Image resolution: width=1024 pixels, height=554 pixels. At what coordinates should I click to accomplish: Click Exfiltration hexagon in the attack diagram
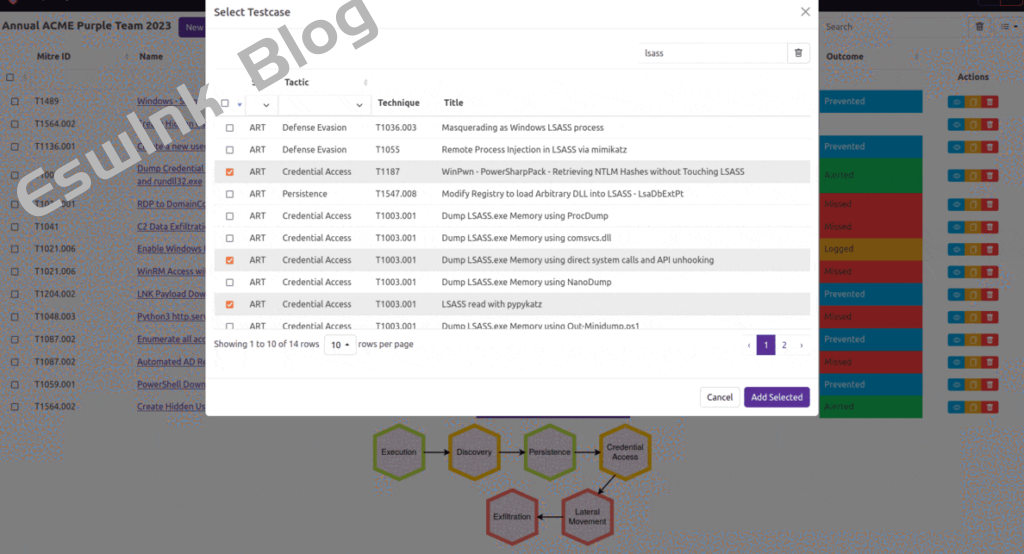click(x=511, y=516)
